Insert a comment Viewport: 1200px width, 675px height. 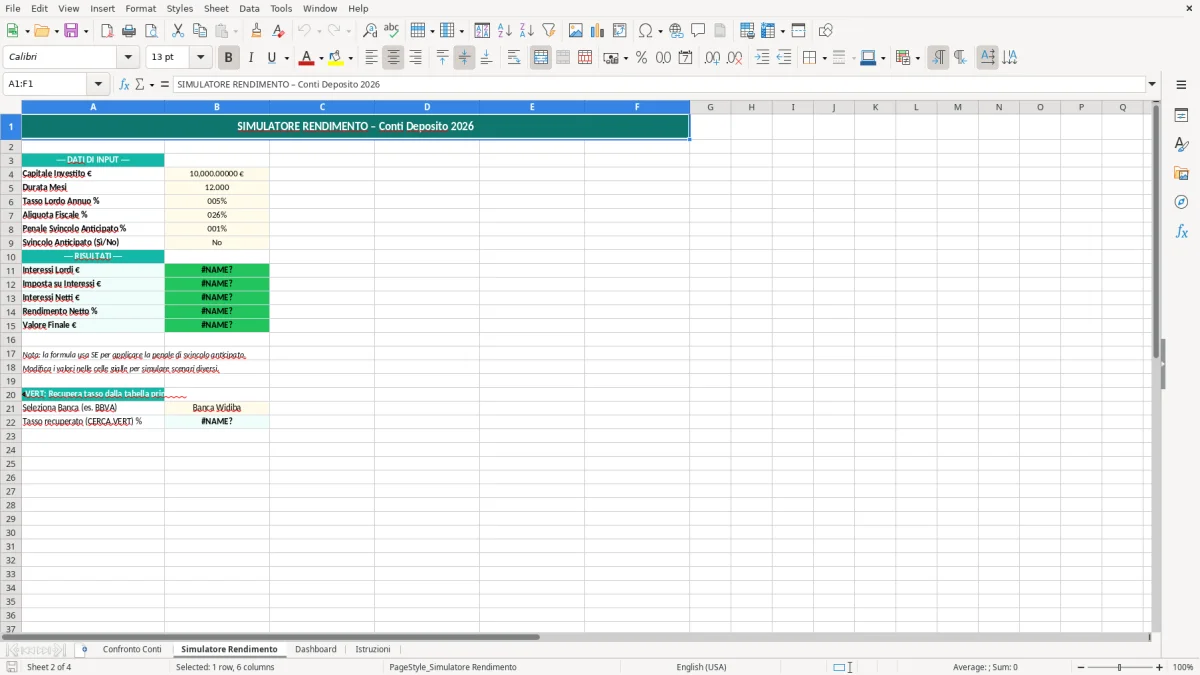699,31
